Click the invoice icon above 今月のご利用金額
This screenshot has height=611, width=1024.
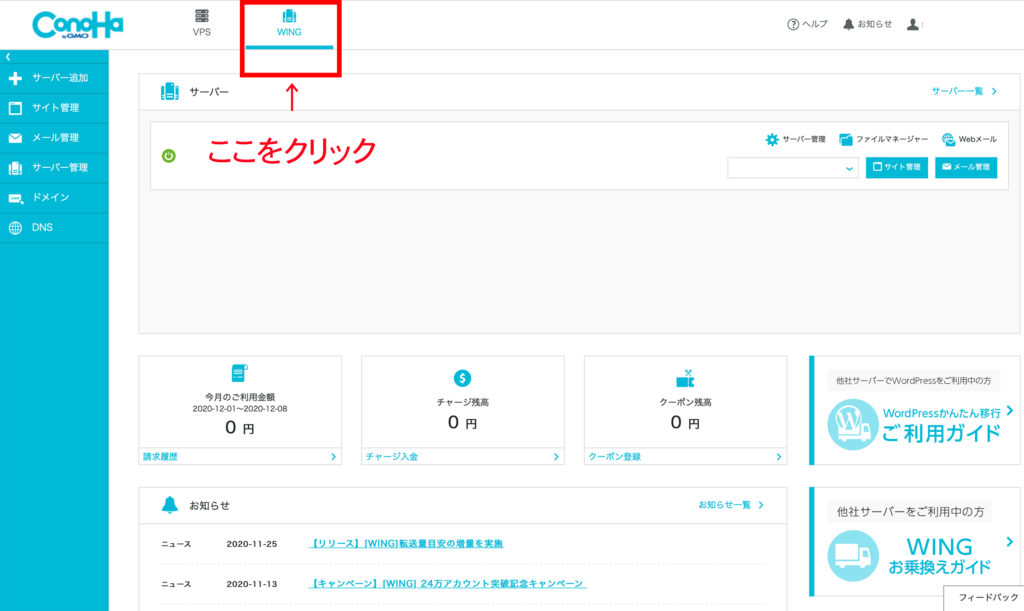240,373
